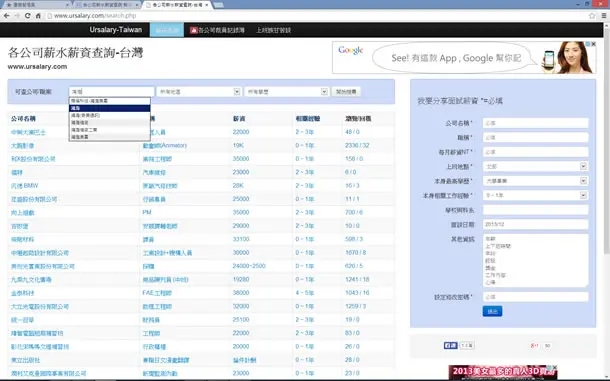Click the salary column header
This screenshot has height=381, width=610.
pyautogui.click(x=239, y=119)
